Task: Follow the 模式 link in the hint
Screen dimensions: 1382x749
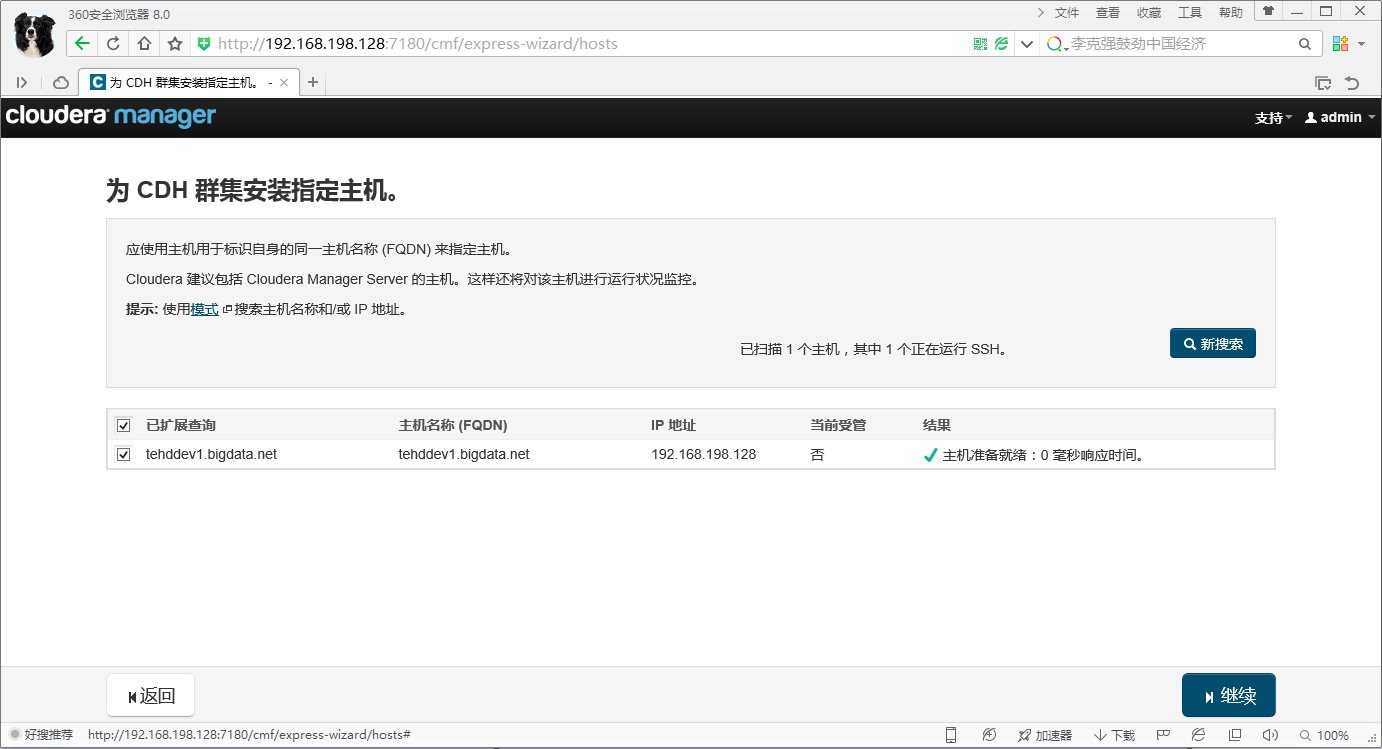Action: pos(204,310)
